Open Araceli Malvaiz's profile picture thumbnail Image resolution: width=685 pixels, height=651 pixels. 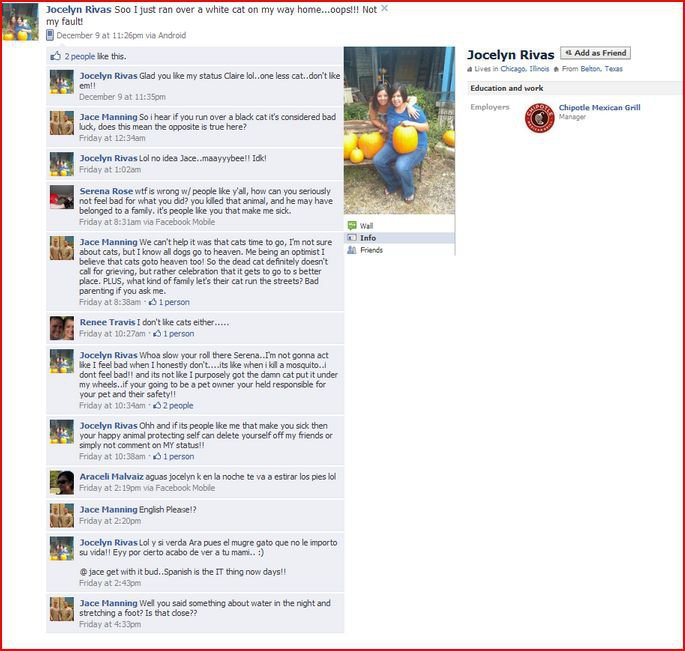click(x=62, y=482)
